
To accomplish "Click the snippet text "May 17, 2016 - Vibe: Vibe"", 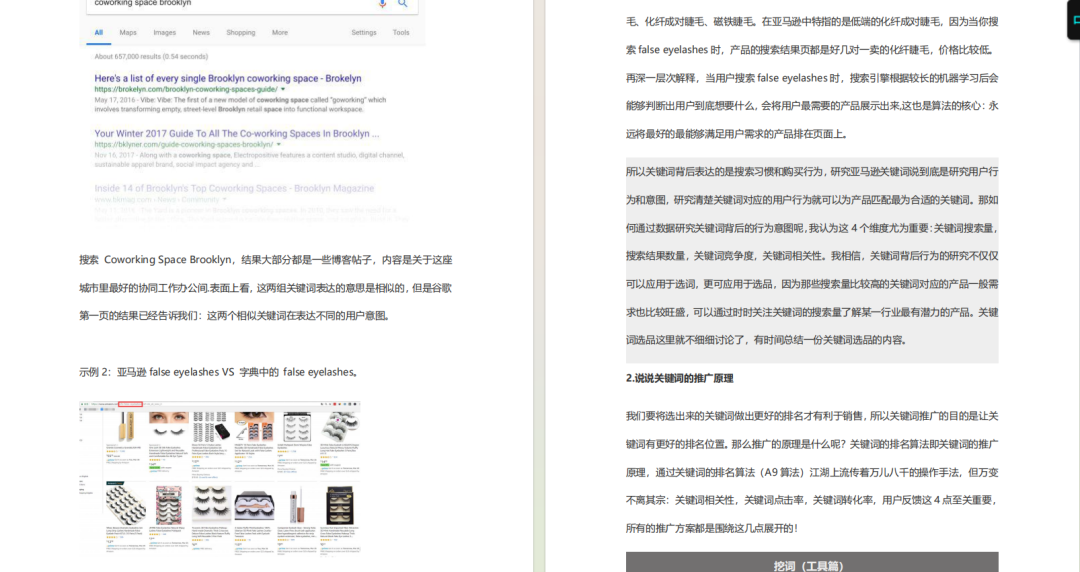I will (240, 105).
